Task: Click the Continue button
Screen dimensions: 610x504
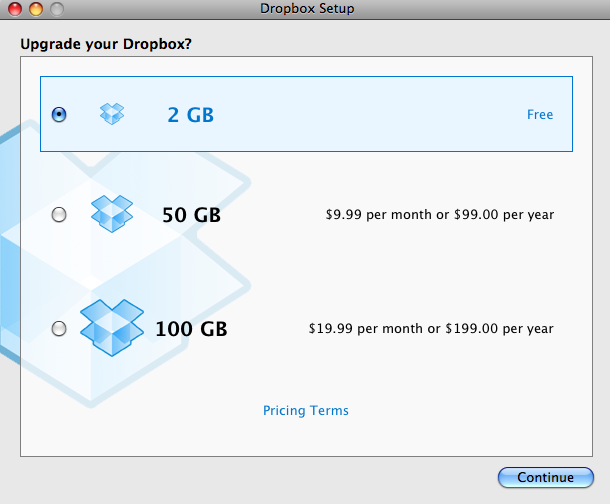Action: tap(546, 477)
